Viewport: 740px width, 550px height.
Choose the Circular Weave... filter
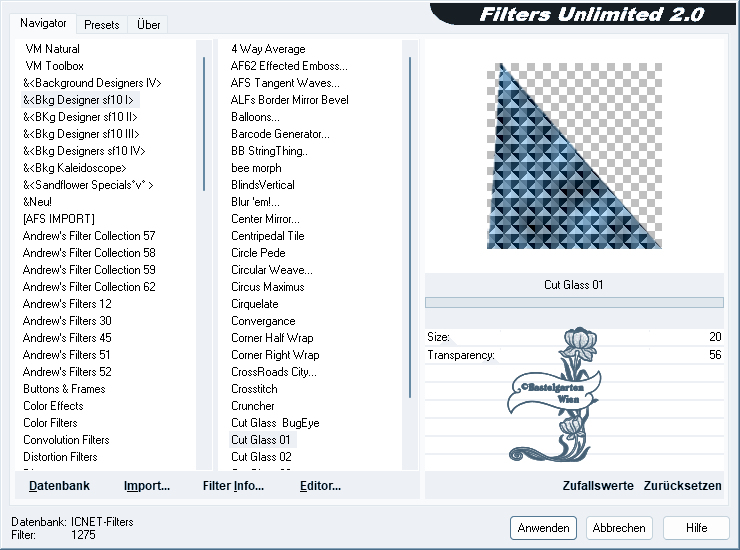tap(272, 270)
